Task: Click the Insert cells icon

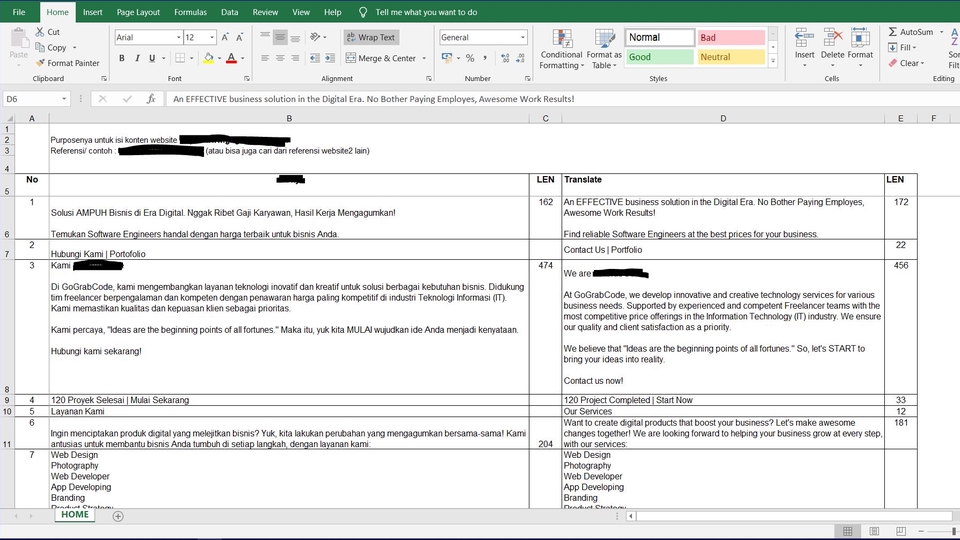Action: (804, 38)
